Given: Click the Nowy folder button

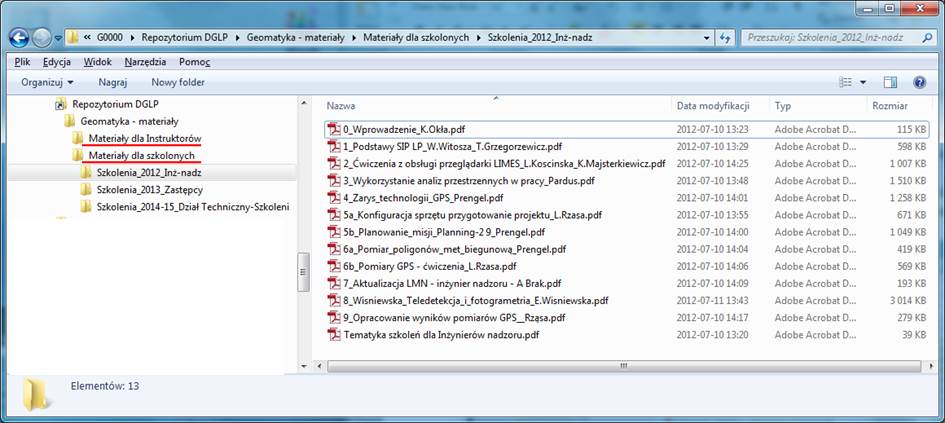Looking at the screenshot, I should 178,82.
